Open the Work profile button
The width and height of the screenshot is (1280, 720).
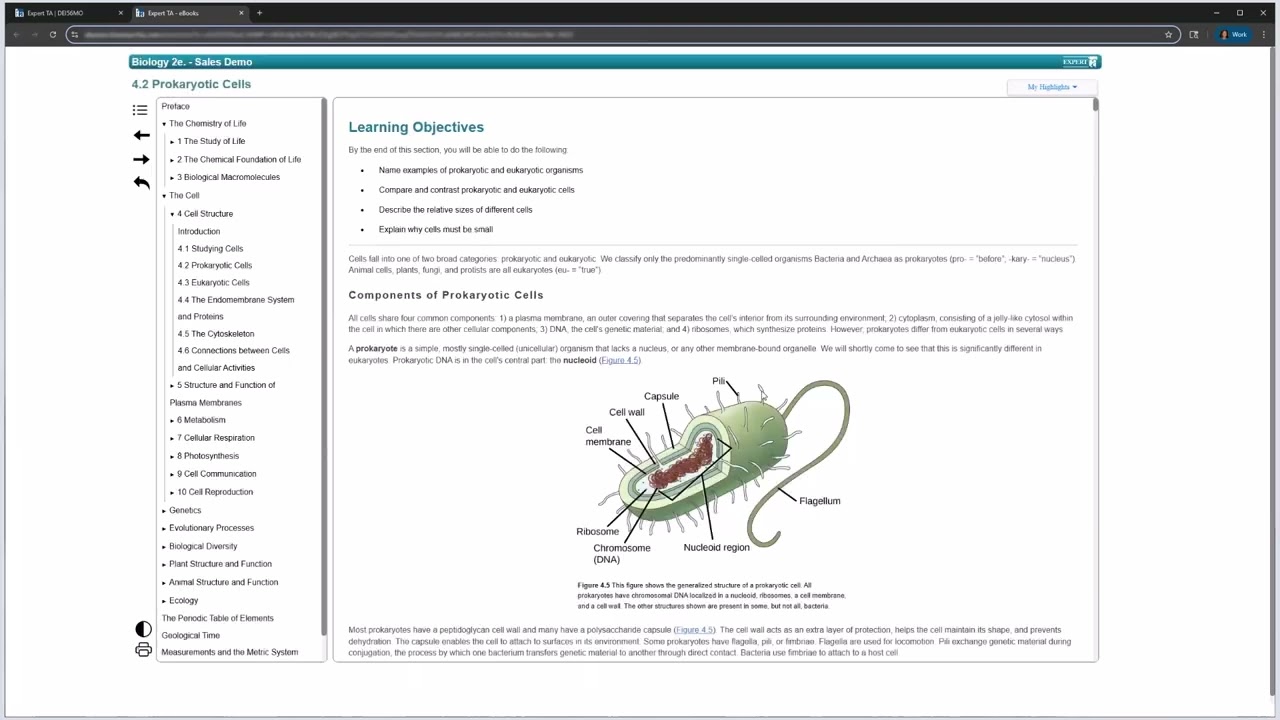[x=1233, y=34]
